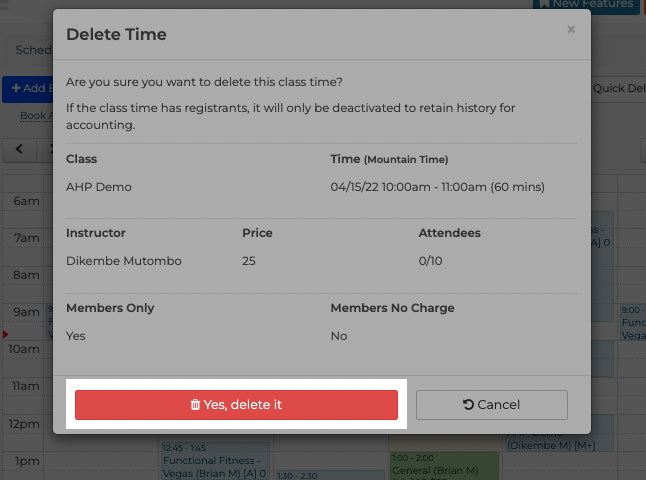Close the Delete Time dialog with X
Viewport: 646px width, 480px height.
(x=571, y=29)
